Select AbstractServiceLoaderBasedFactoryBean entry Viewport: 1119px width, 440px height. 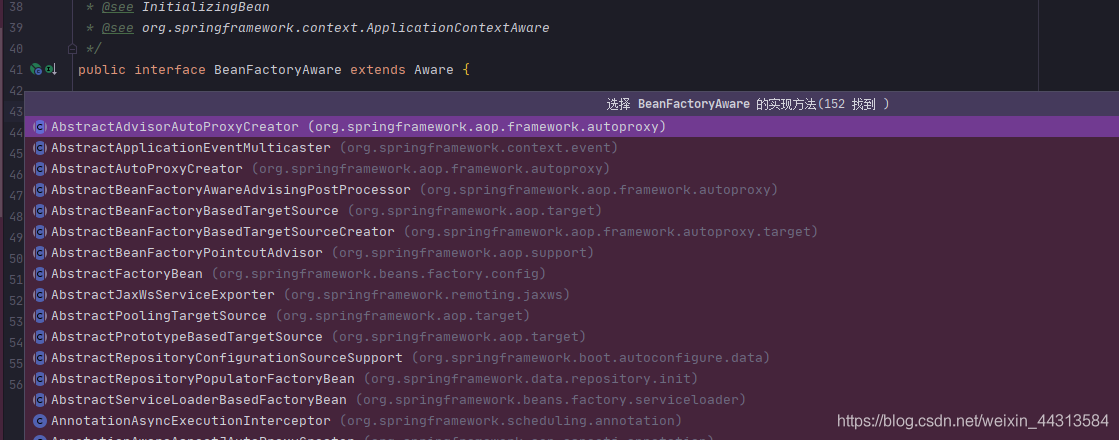[198, 400]
